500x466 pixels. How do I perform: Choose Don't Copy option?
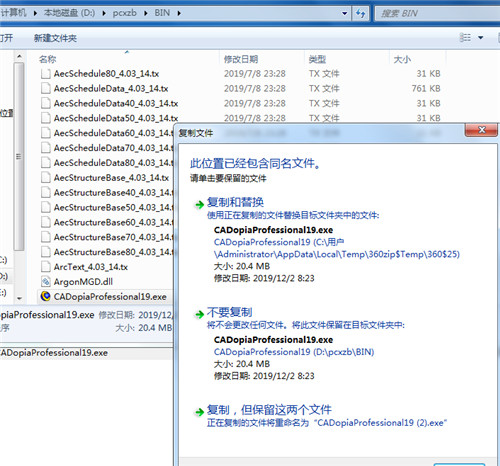tap(229, 312)
